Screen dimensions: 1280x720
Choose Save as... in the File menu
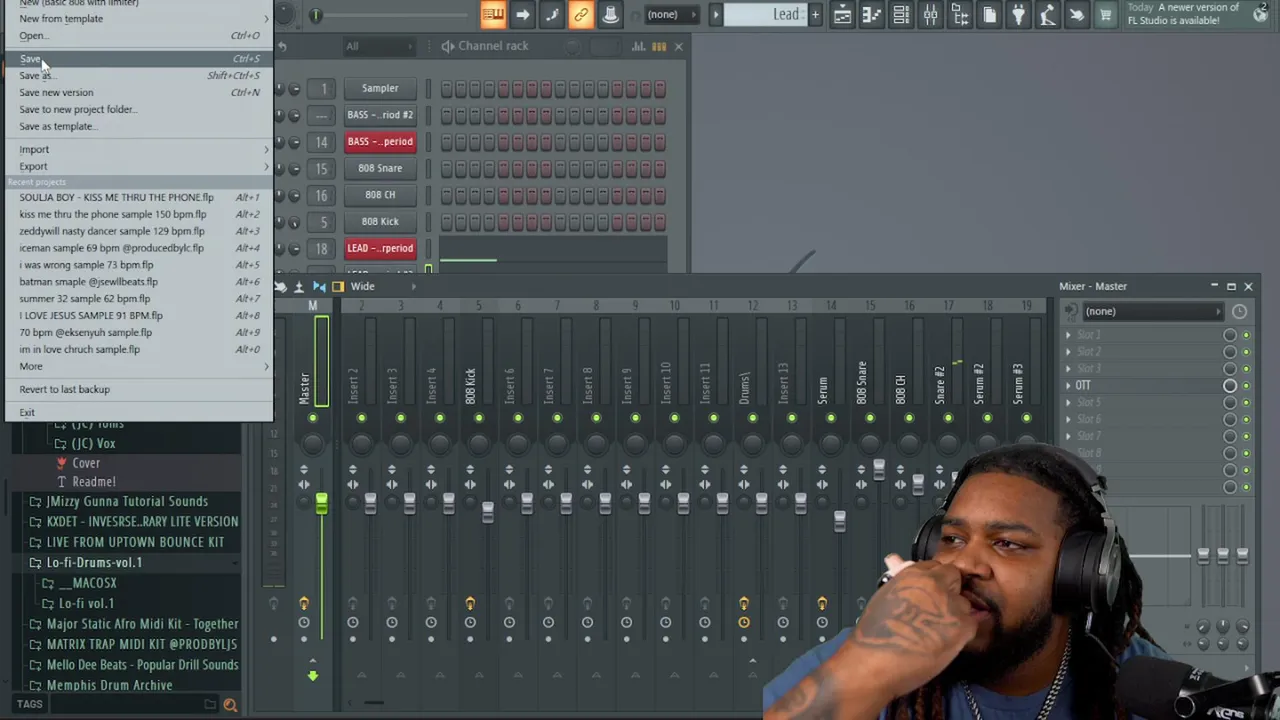[x=137, y=76]
